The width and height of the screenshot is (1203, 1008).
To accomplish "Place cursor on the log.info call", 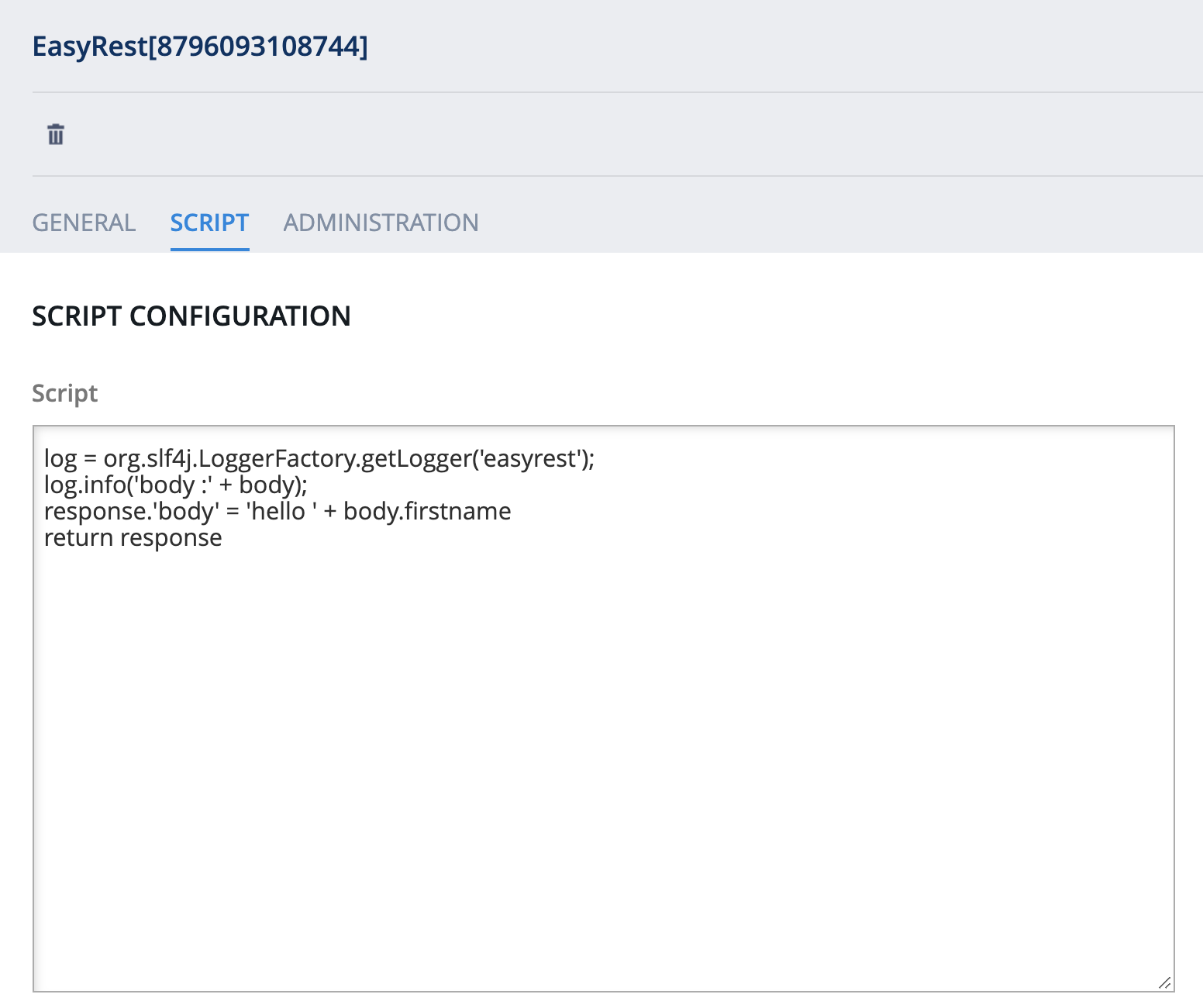I will (x=87, y=485).
